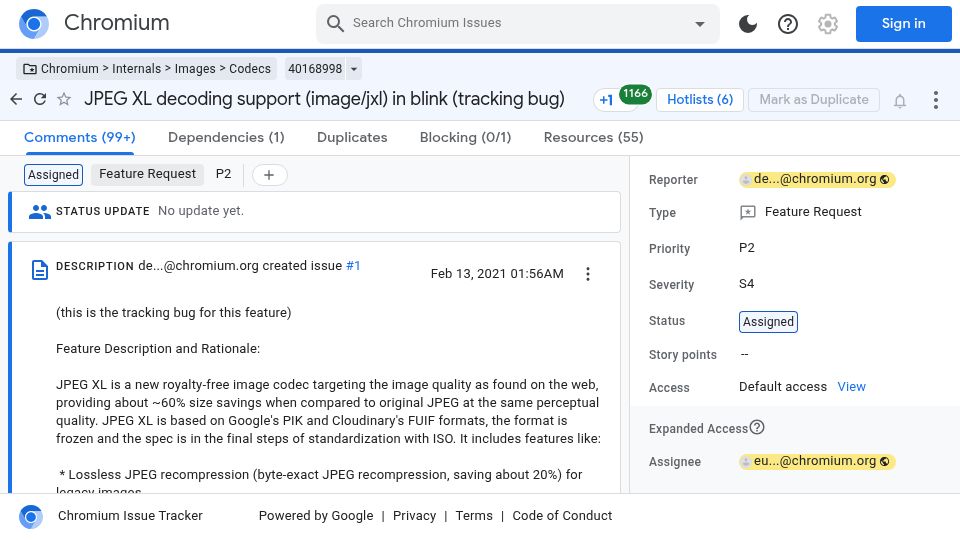Open the Duplicates tab

[352, 137]
